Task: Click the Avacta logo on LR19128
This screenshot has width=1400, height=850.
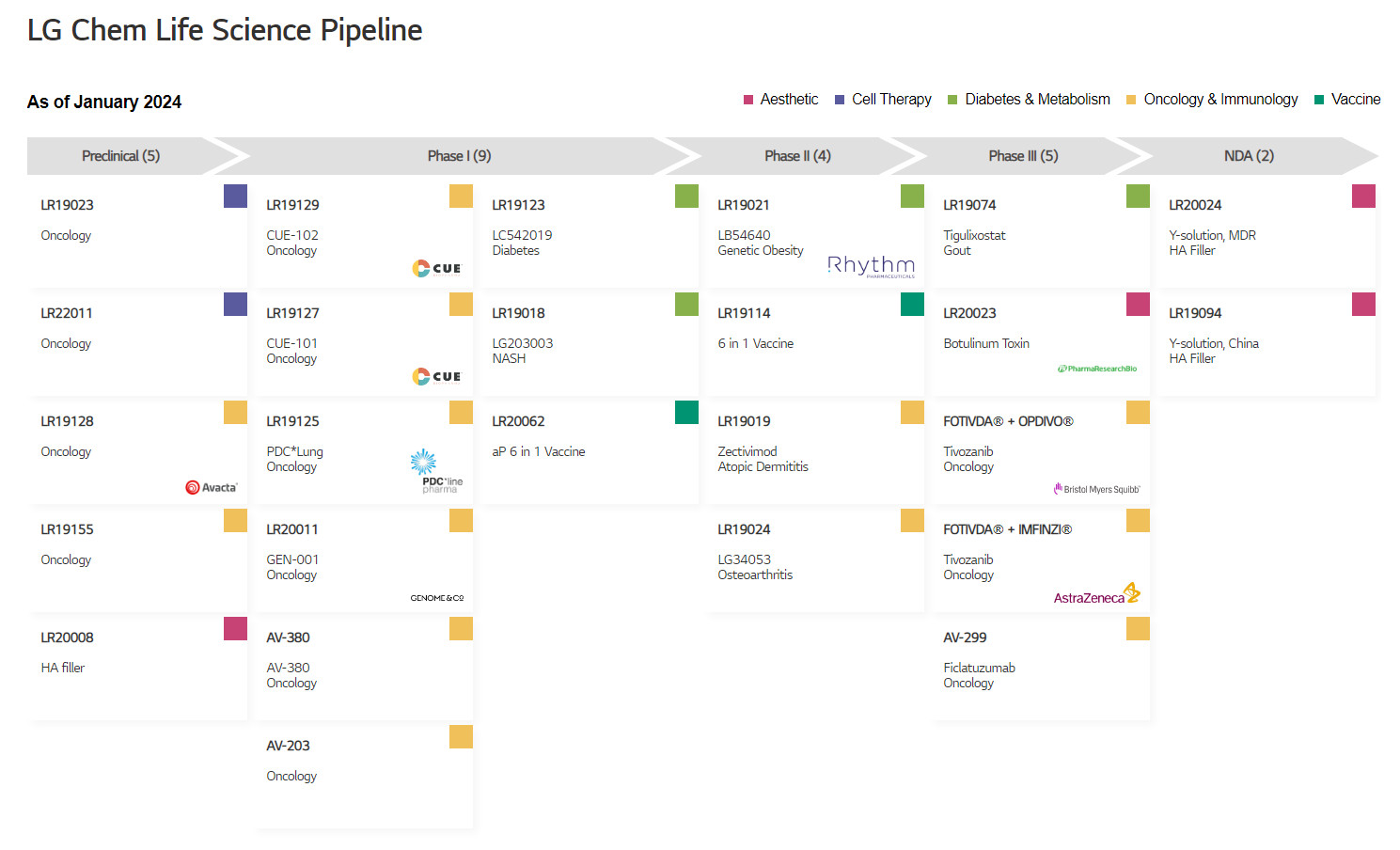Action: (212, 487)
